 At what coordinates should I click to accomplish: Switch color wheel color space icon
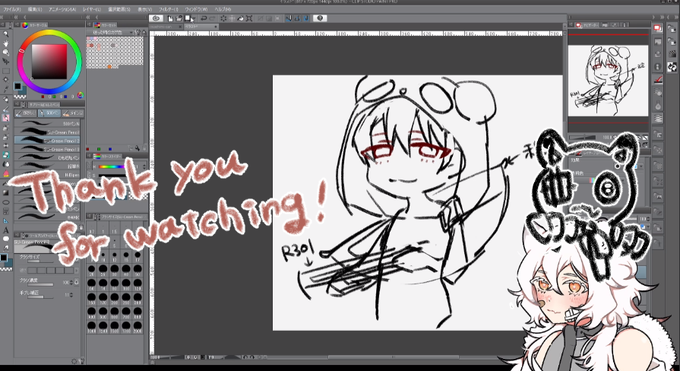[80, 95]
